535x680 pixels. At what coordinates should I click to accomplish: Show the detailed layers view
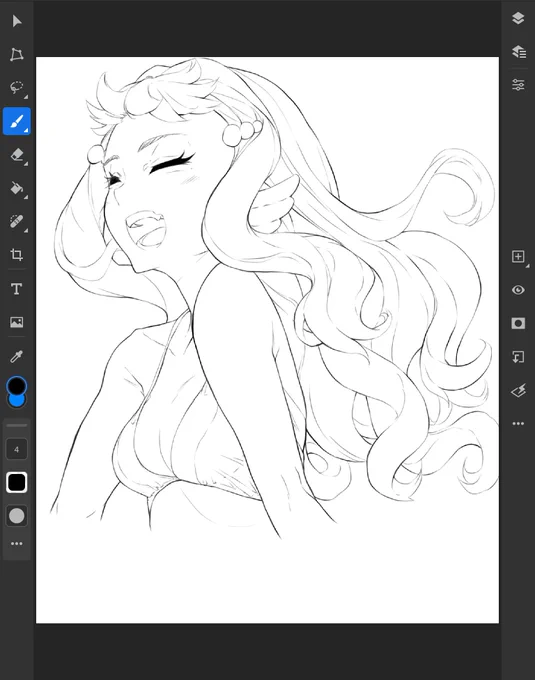pyautogui.click(x=519, y=52)
